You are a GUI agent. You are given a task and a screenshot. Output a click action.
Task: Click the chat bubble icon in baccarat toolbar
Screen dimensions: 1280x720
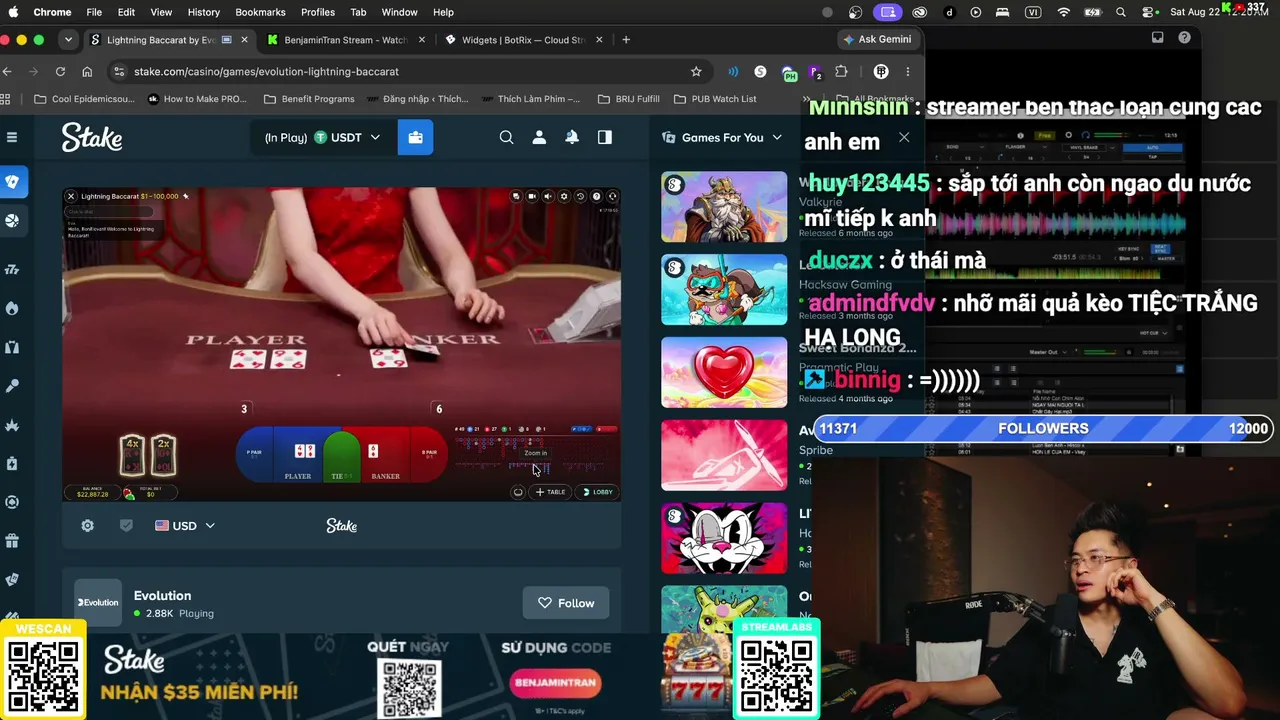tap(516, 196)
